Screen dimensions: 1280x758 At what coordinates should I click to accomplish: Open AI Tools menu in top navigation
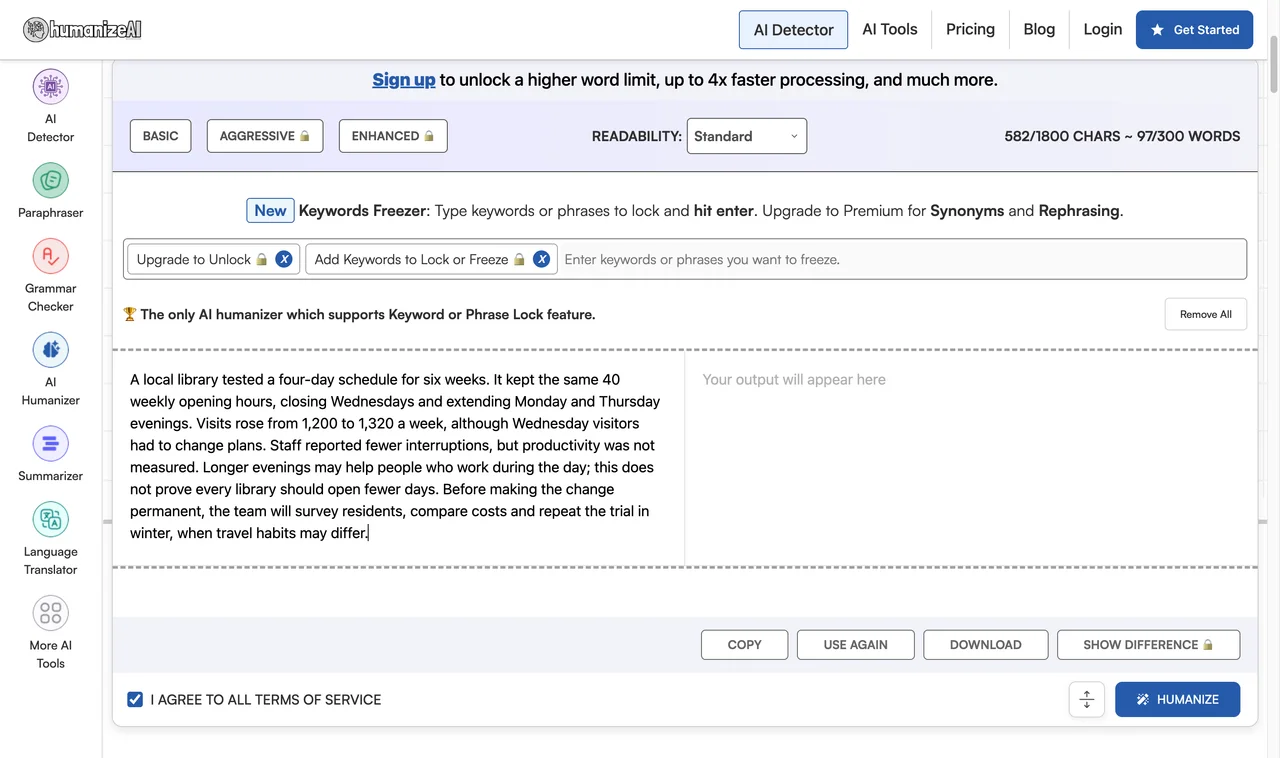tap(890, 29)
